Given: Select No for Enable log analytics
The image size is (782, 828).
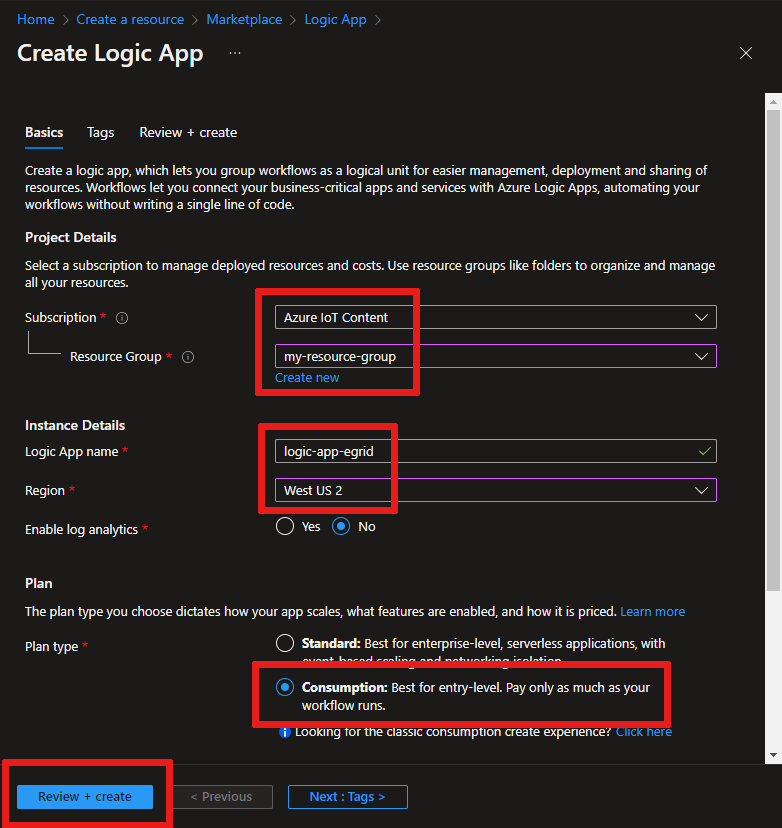Looking at the screenshot, I should (x=341, y=526).
